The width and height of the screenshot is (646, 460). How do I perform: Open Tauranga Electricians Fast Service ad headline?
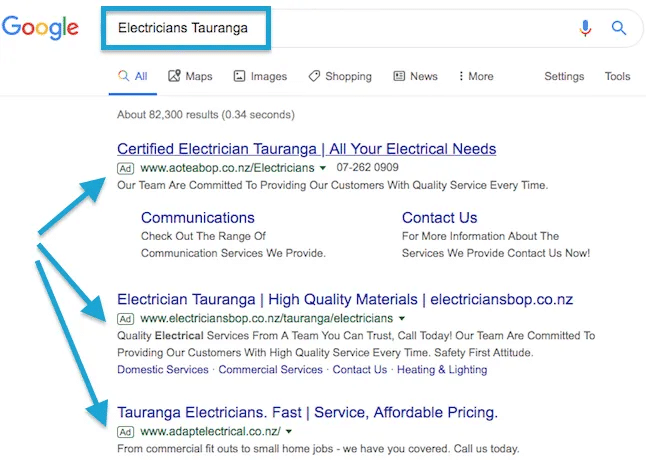[307, 412]
